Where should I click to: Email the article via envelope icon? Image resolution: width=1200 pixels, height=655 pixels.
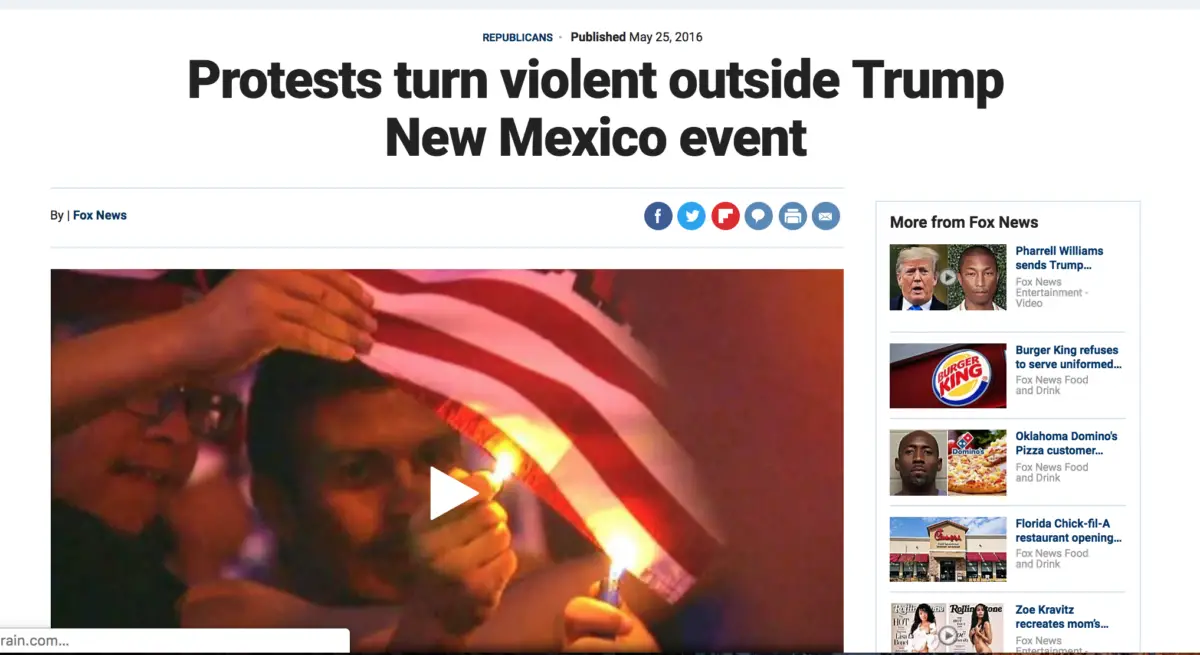(x=826, y=216)
